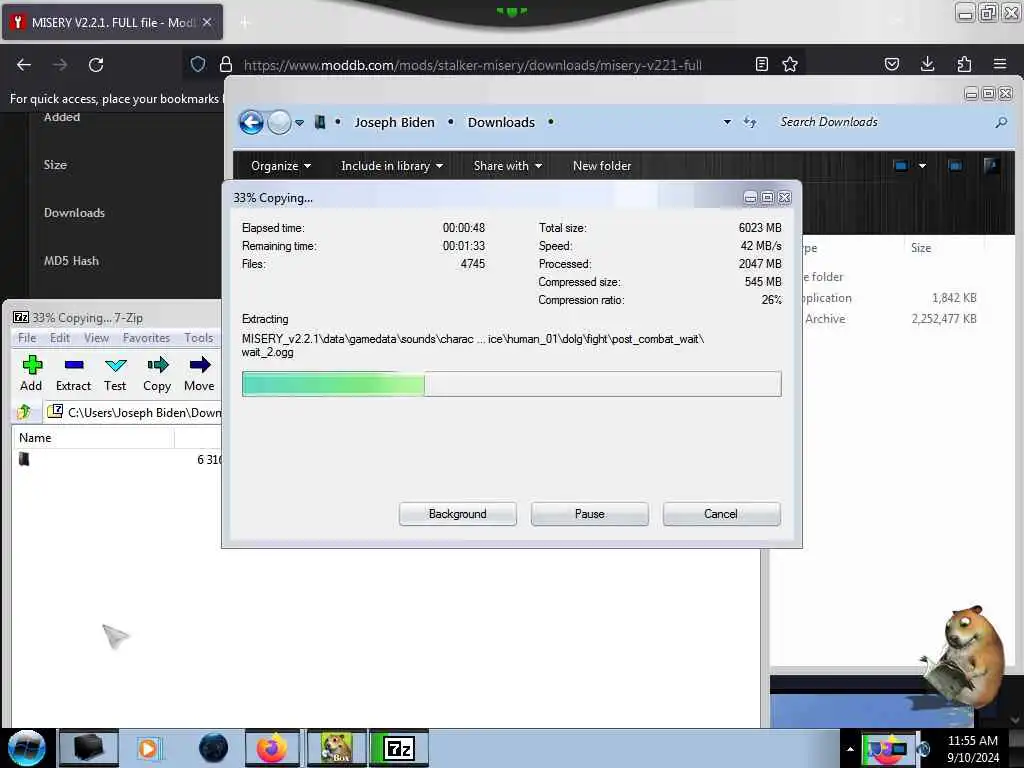This screenshot has height=768, width=1024.
Task: Click the tracking protection shield icon
Action: pyautogui.click(x=198, y=64)
